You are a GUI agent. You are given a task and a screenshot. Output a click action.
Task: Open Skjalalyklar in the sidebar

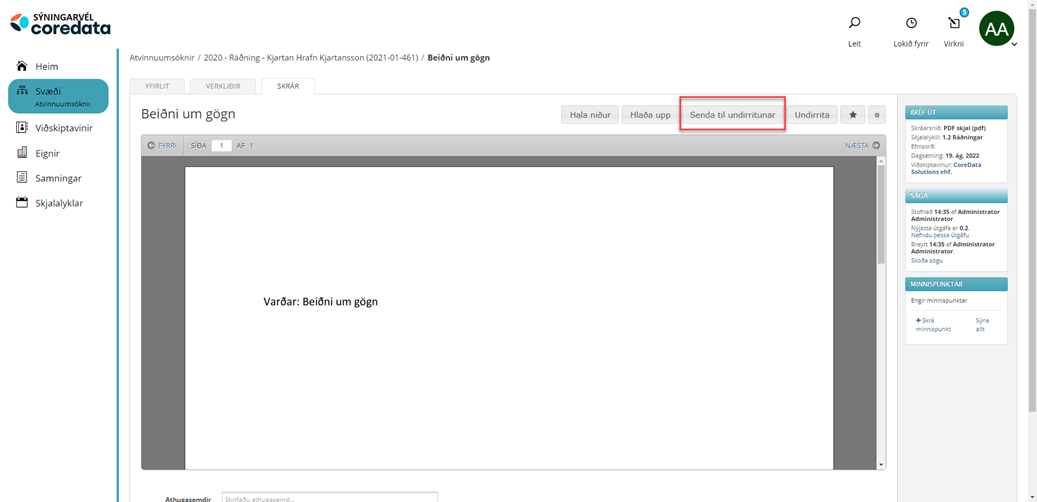coord(59,203)
